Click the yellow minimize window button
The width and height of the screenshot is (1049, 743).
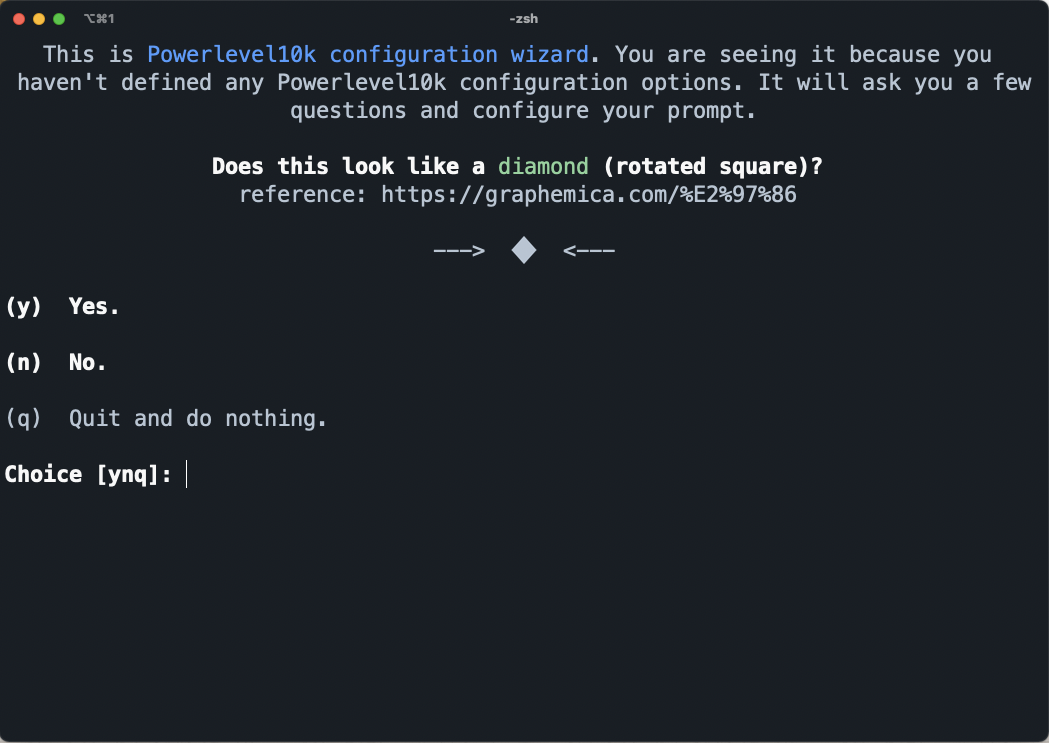point(39,19)
